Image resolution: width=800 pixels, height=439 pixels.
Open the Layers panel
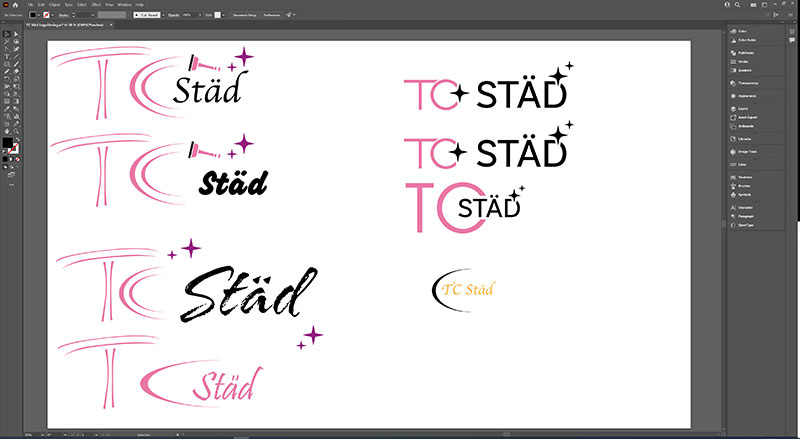pyautogui.click(x=740, y=109)
